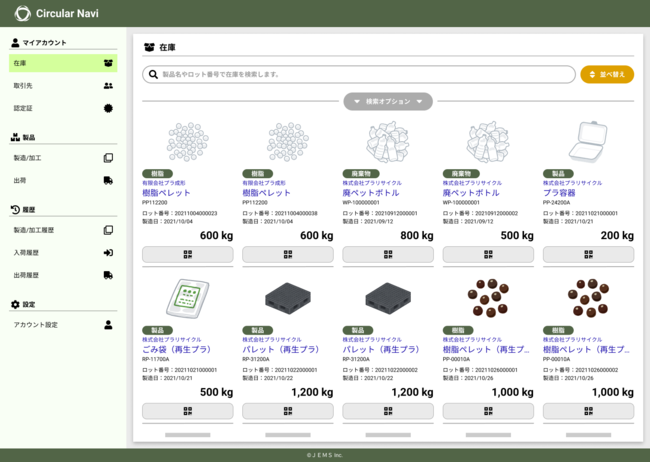Click the black パレット（再生プラ）product image
This screenshot has width=650, height=463.
click(x=288, y=299)
